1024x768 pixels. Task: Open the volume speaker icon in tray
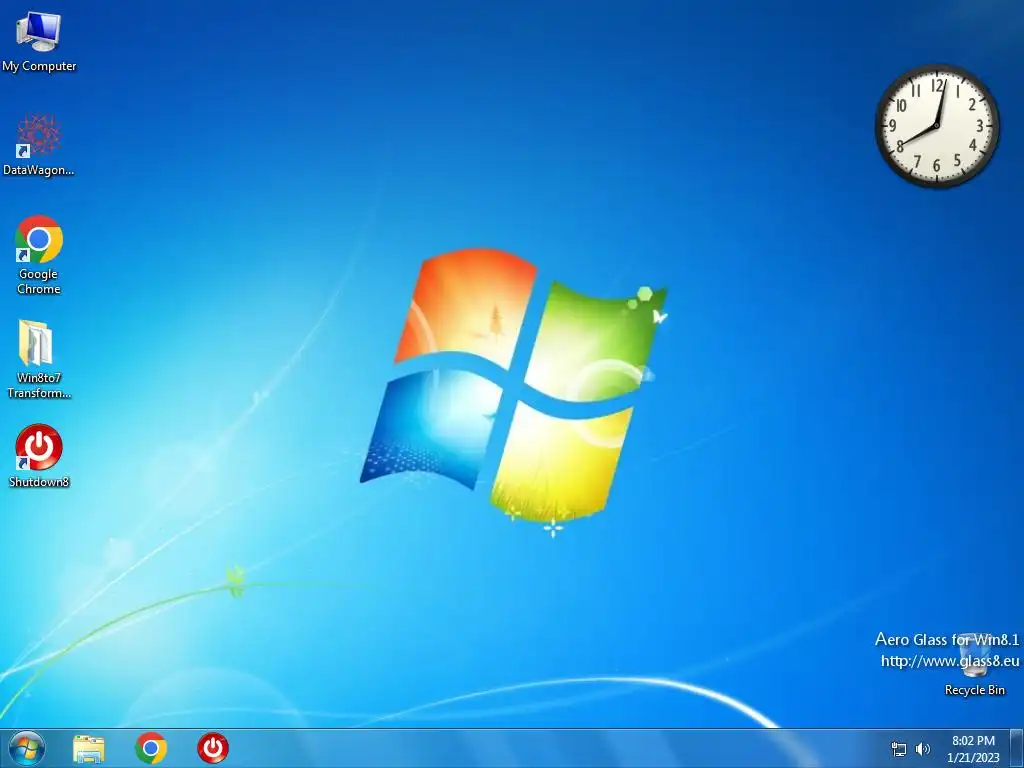pos(923,749)
